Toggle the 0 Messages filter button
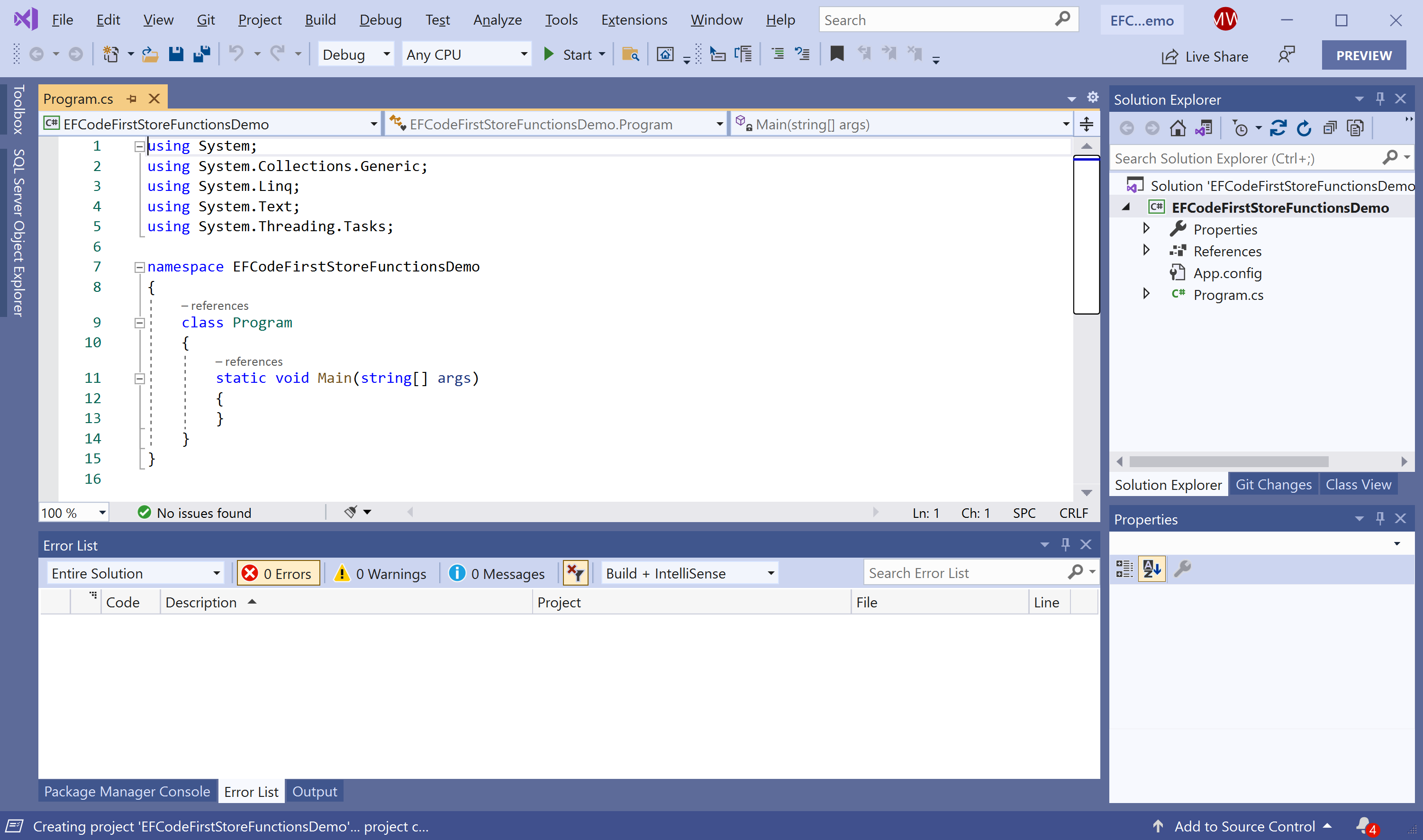Screen dimensions: 1423x840 (497, 573)
